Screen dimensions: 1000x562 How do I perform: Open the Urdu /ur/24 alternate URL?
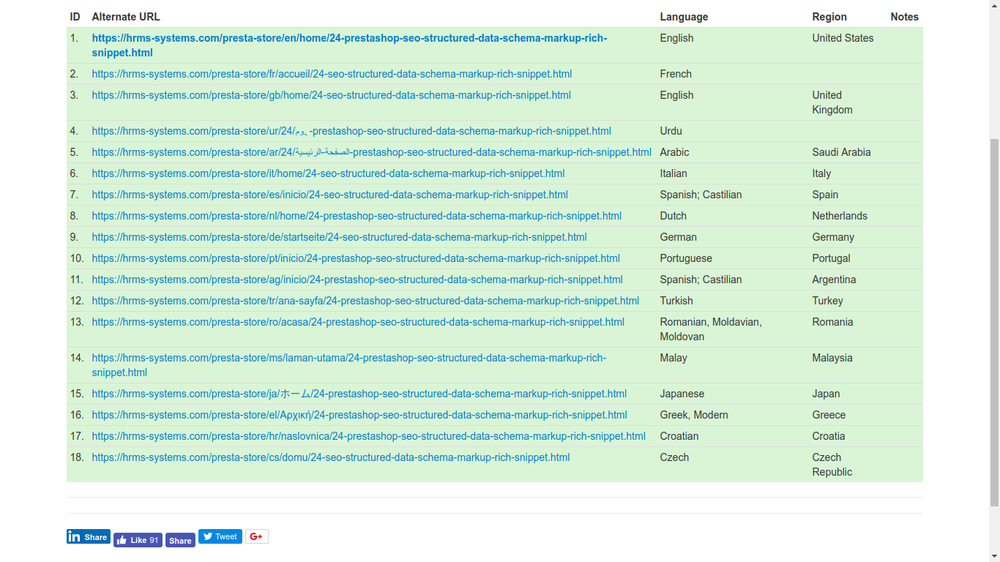pos(351,131)
